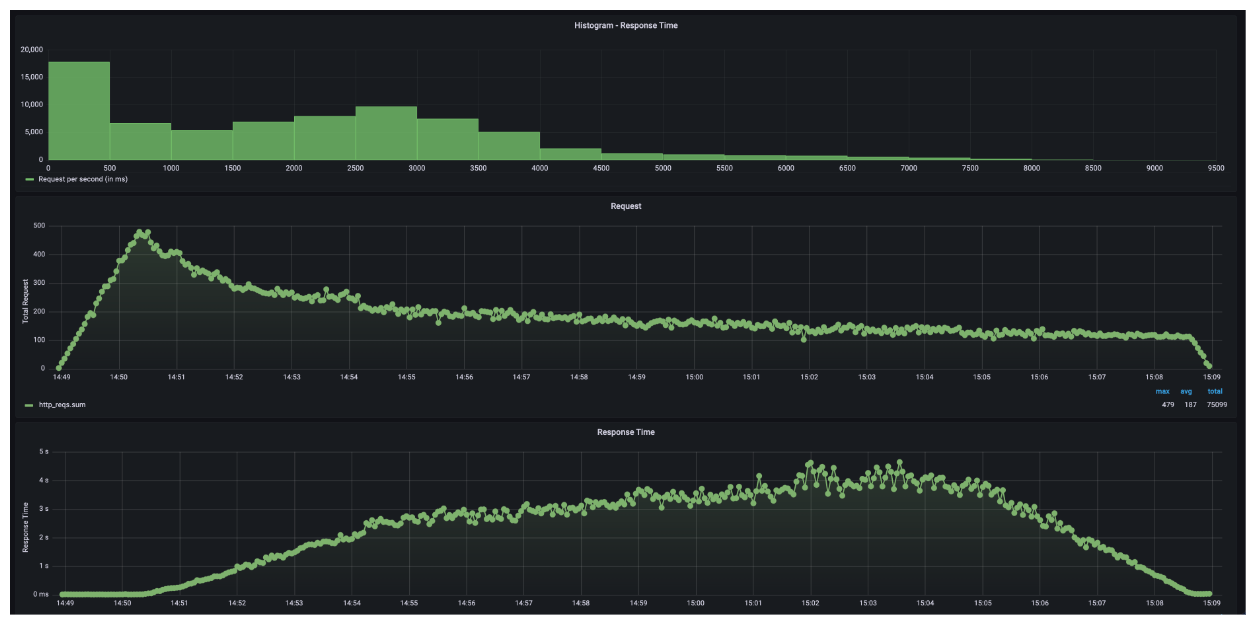Image resolution: width=1255 pixels, height=624 pixels.
Task: Sort the legend by avg column
Action: click(x=1187, y=392)
